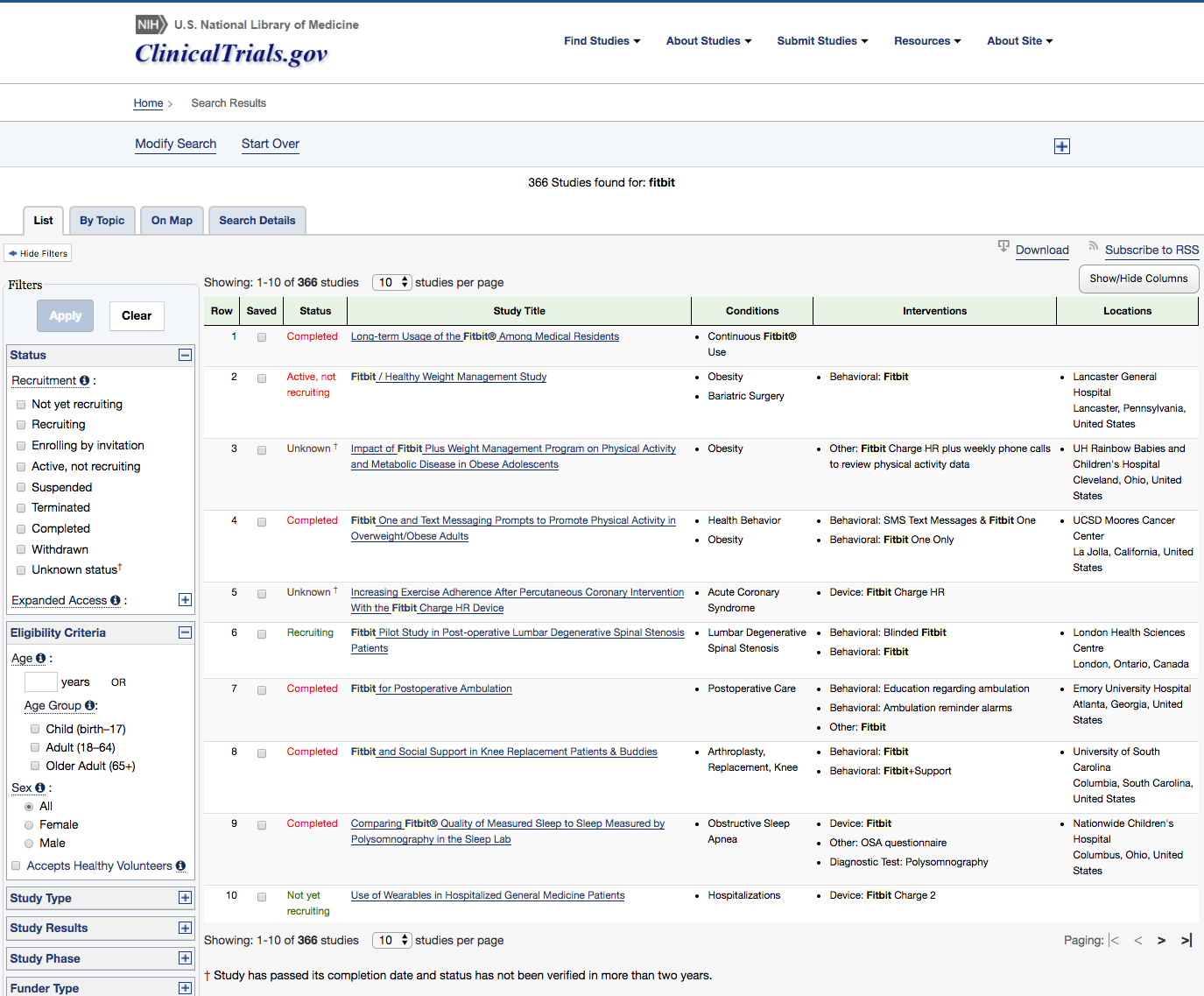This screenshot has height=996, width=1204.
Task: Open the Submit Studies menu
Action: coord(822,41)
